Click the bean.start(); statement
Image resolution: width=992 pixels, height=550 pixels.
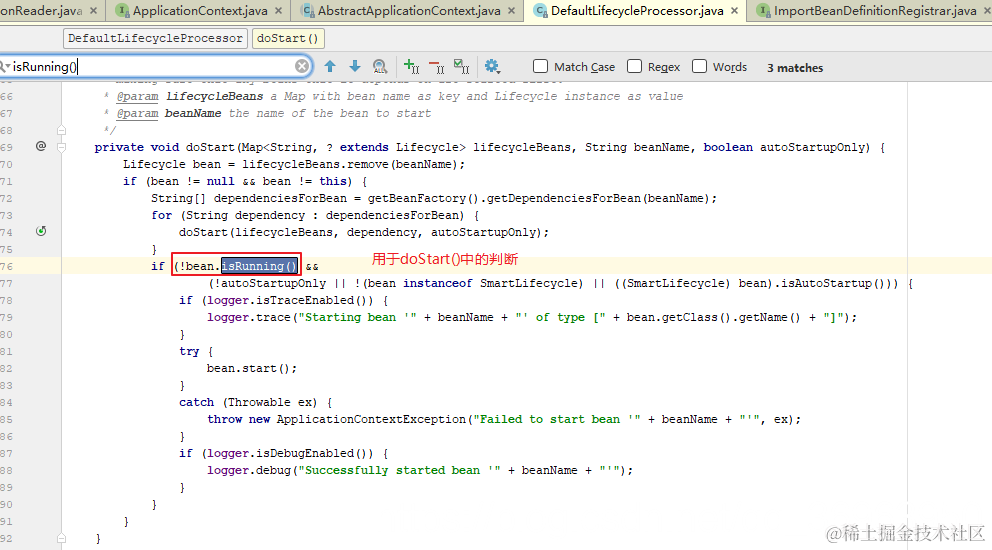pos(252,368)
